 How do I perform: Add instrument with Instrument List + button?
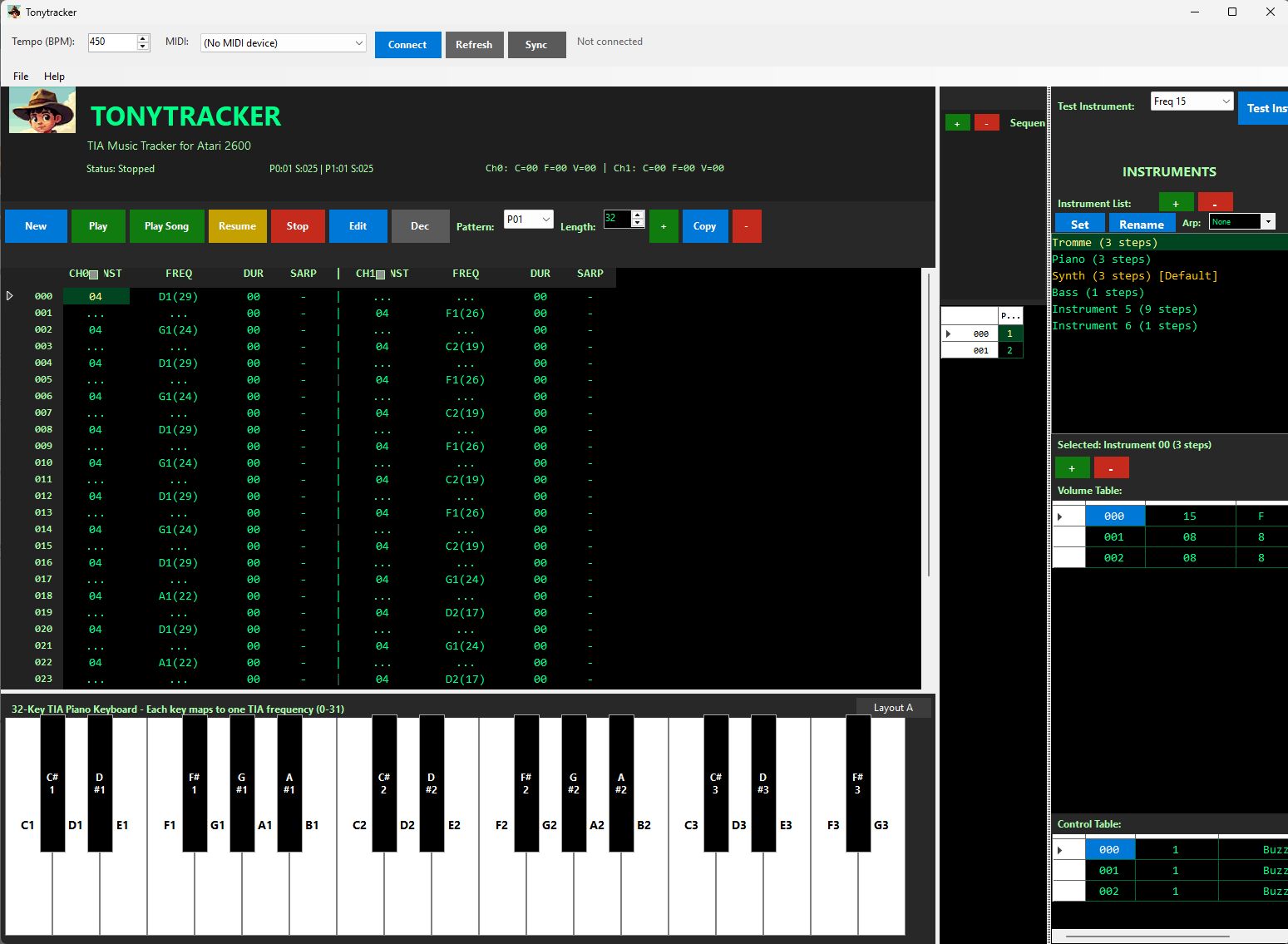(x=1175, y=203)
